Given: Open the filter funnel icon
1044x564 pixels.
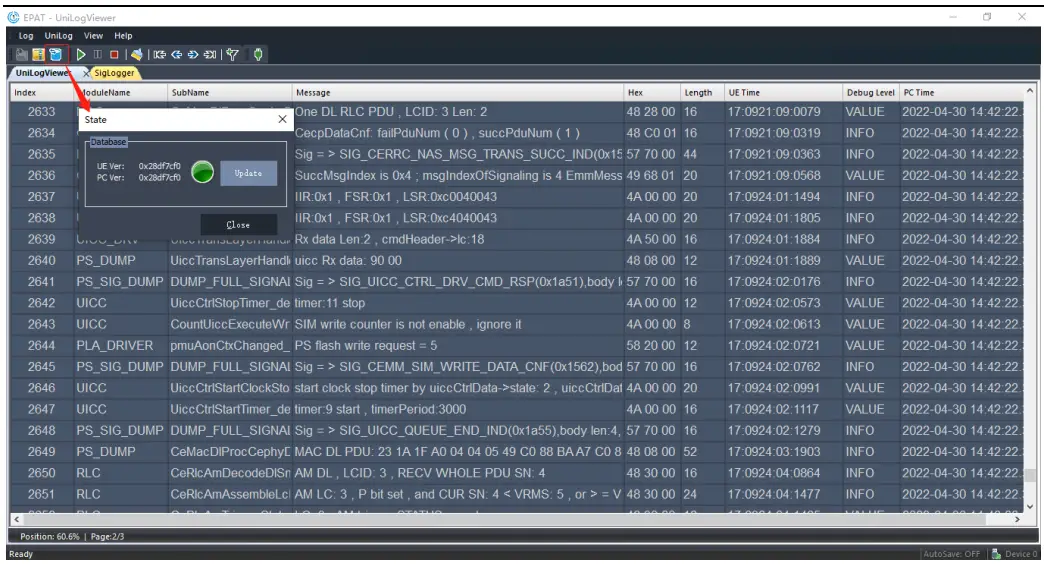Looking at the screenshot, I should (x=232, y=55).
